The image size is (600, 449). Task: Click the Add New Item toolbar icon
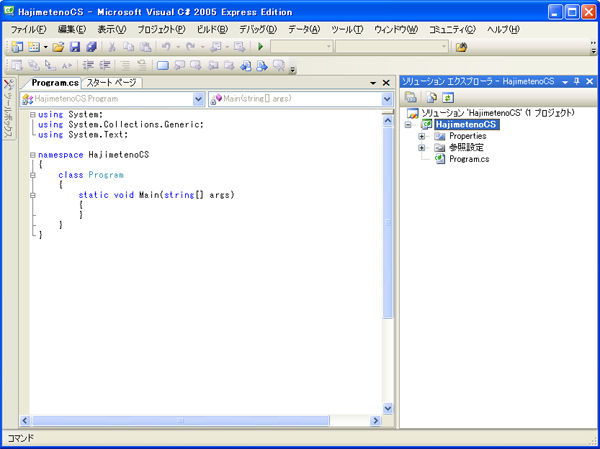click(34, 47)
